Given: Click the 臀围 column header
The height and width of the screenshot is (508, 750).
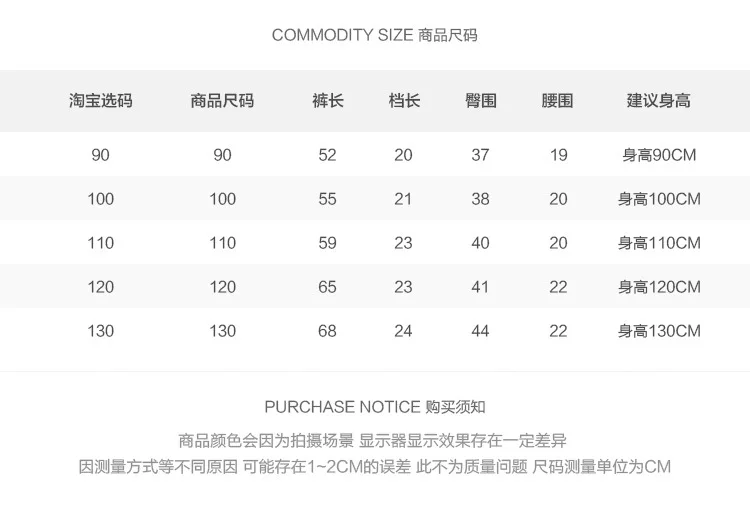Looking at the screenshot, I should click(x=481, y=100).
